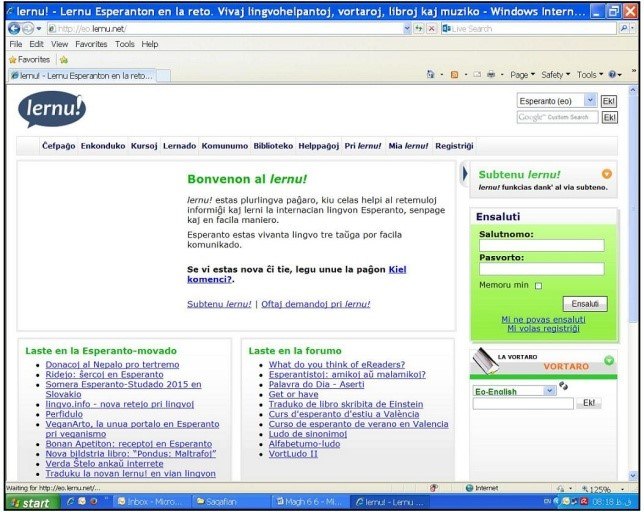Click the Ensaluti login button
This screenshot has height=512, width=644.
click(x=585, y=303)
